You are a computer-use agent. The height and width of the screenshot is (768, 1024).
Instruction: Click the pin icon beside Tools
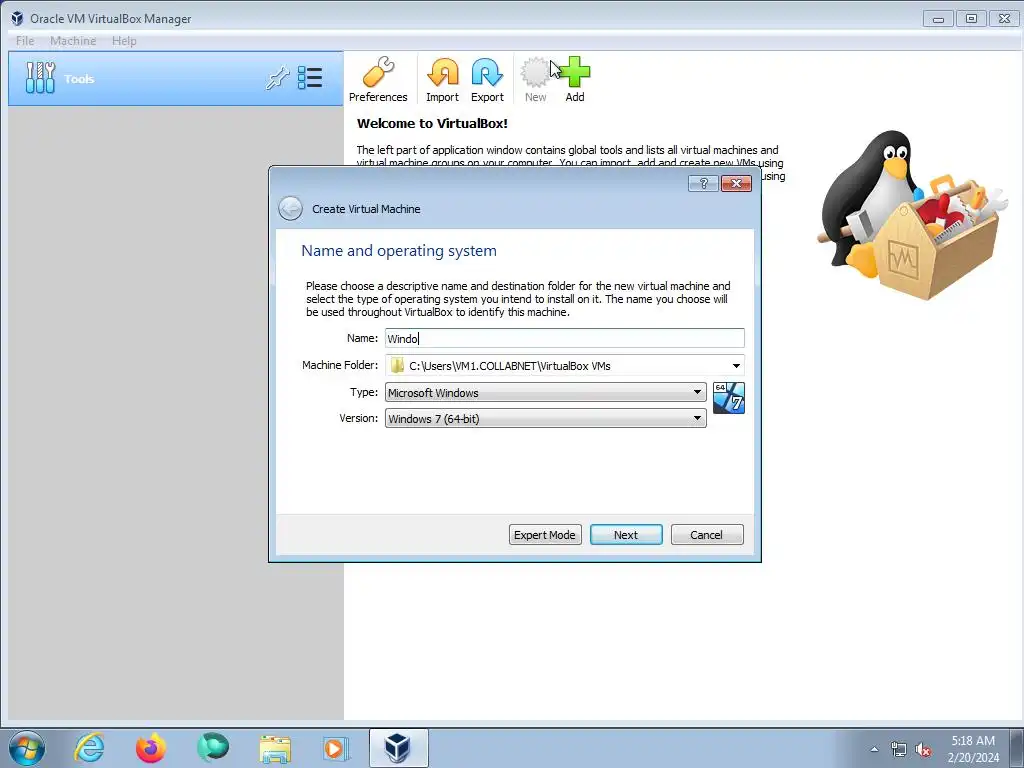click(x=278, y=78)
